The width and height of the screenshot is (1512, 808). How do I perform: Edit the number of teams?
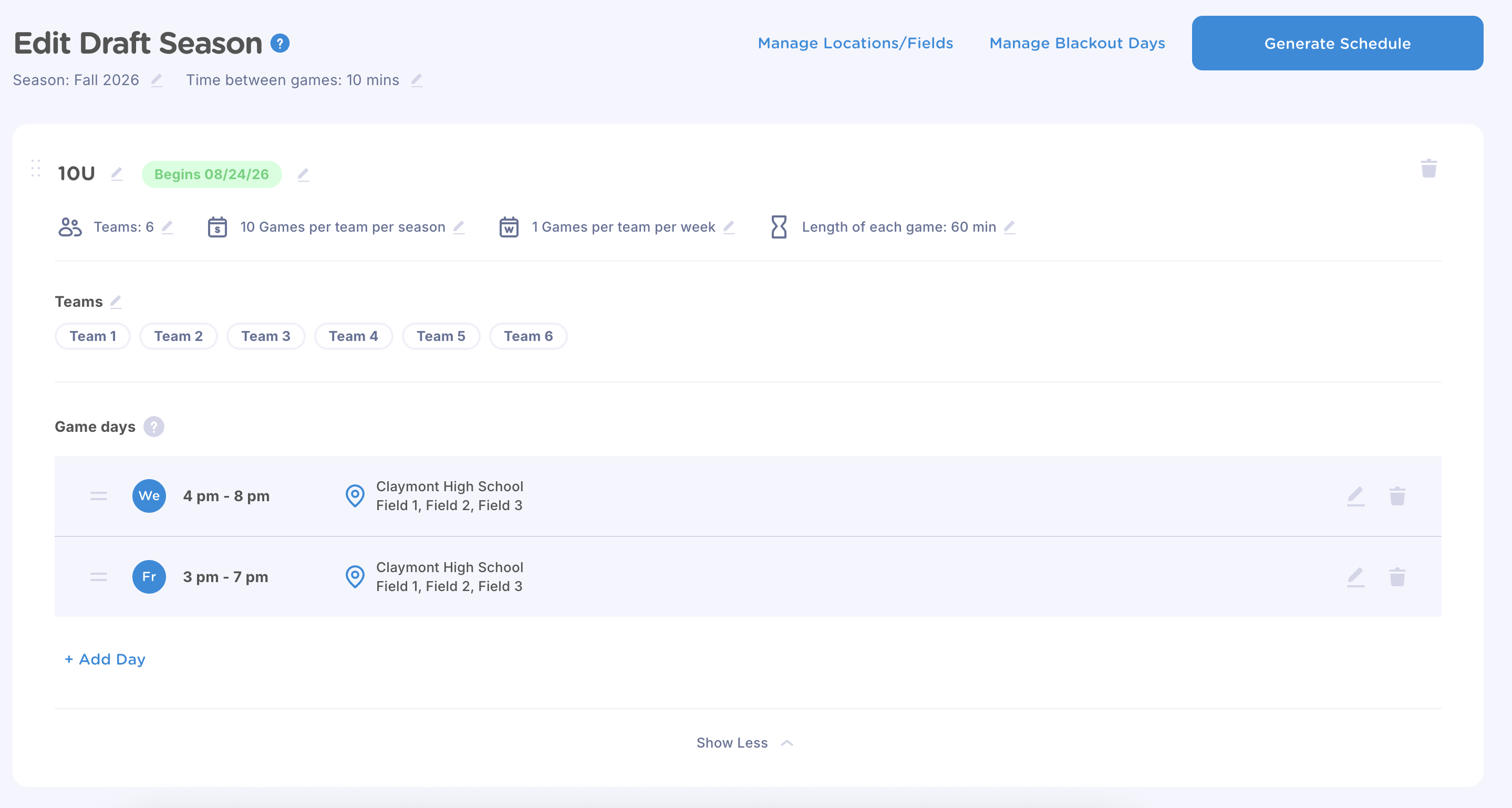pos(167,227)
